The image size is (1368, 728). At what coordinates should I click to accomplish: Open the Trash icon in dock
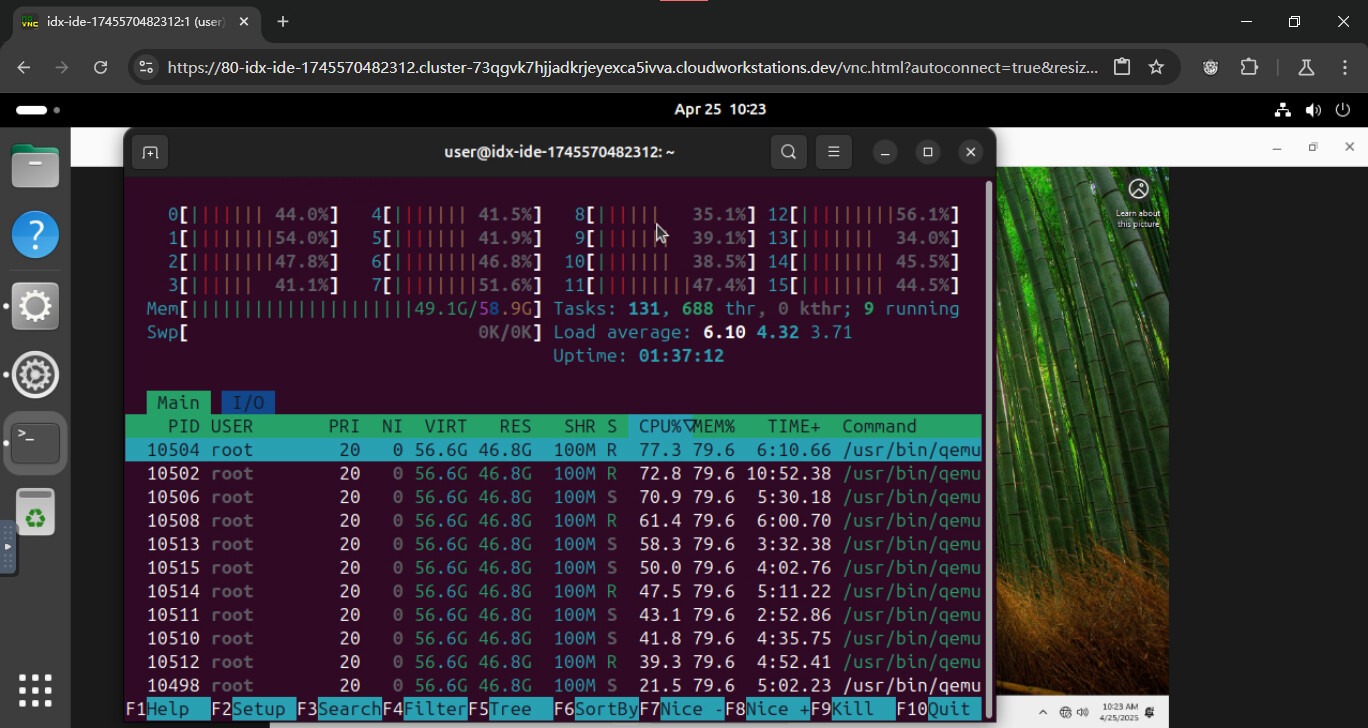pos(35,513)
